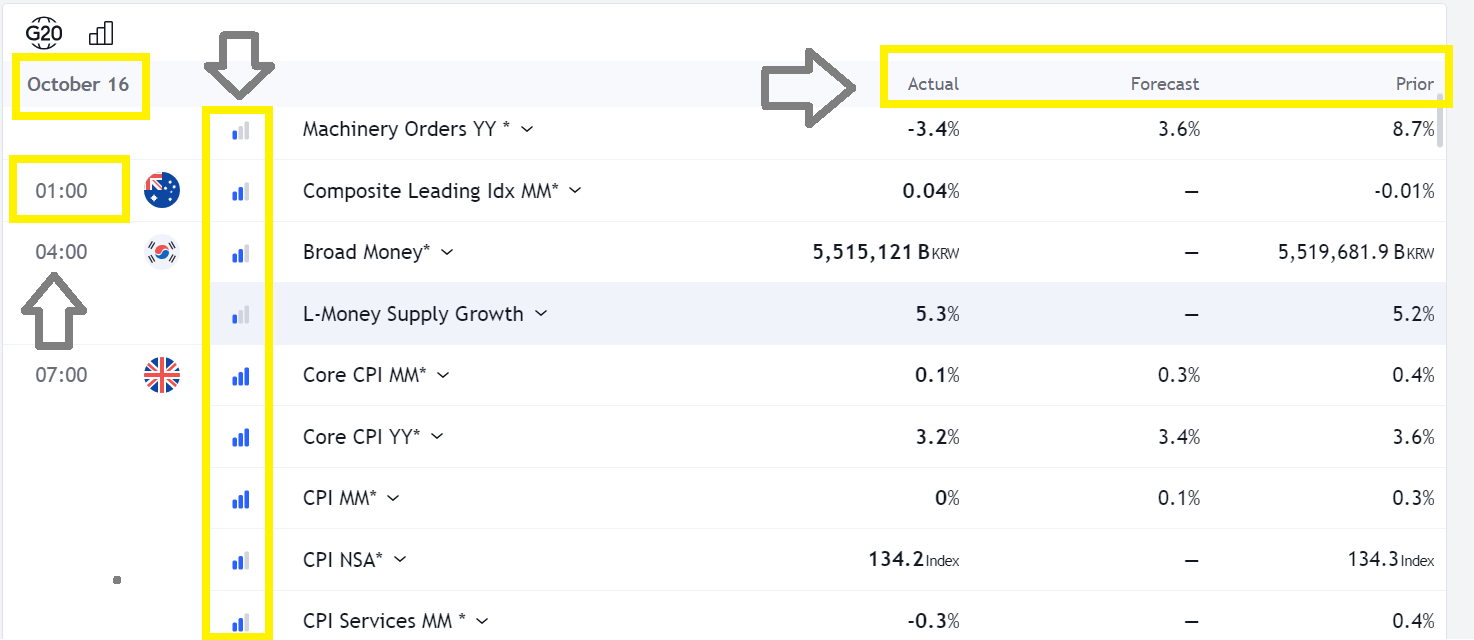1474x640 pixels.
Task: Click the G20 countries filter icon
Action: pyautogui.click(x=44, y=34)
